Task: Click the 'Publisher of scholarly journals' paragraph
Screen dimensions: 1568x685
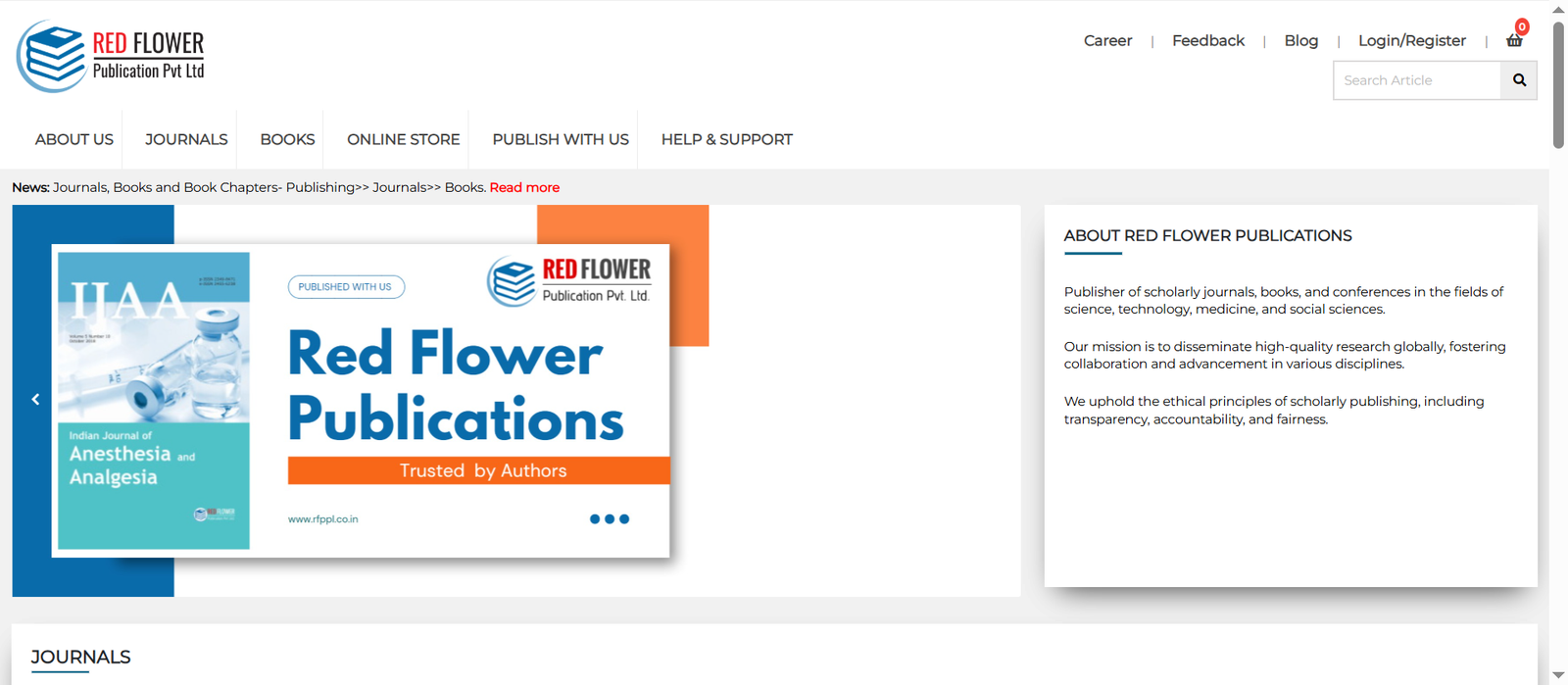Action: click(x=1284, y=300)
